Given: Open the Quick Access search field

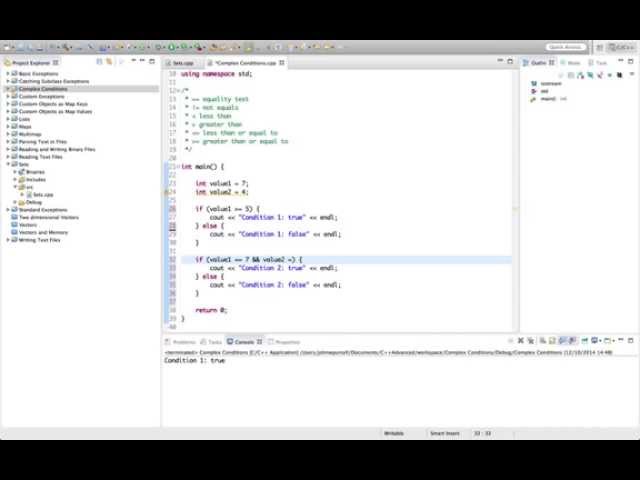Looking at the screenshot, I should click(566, 47).
